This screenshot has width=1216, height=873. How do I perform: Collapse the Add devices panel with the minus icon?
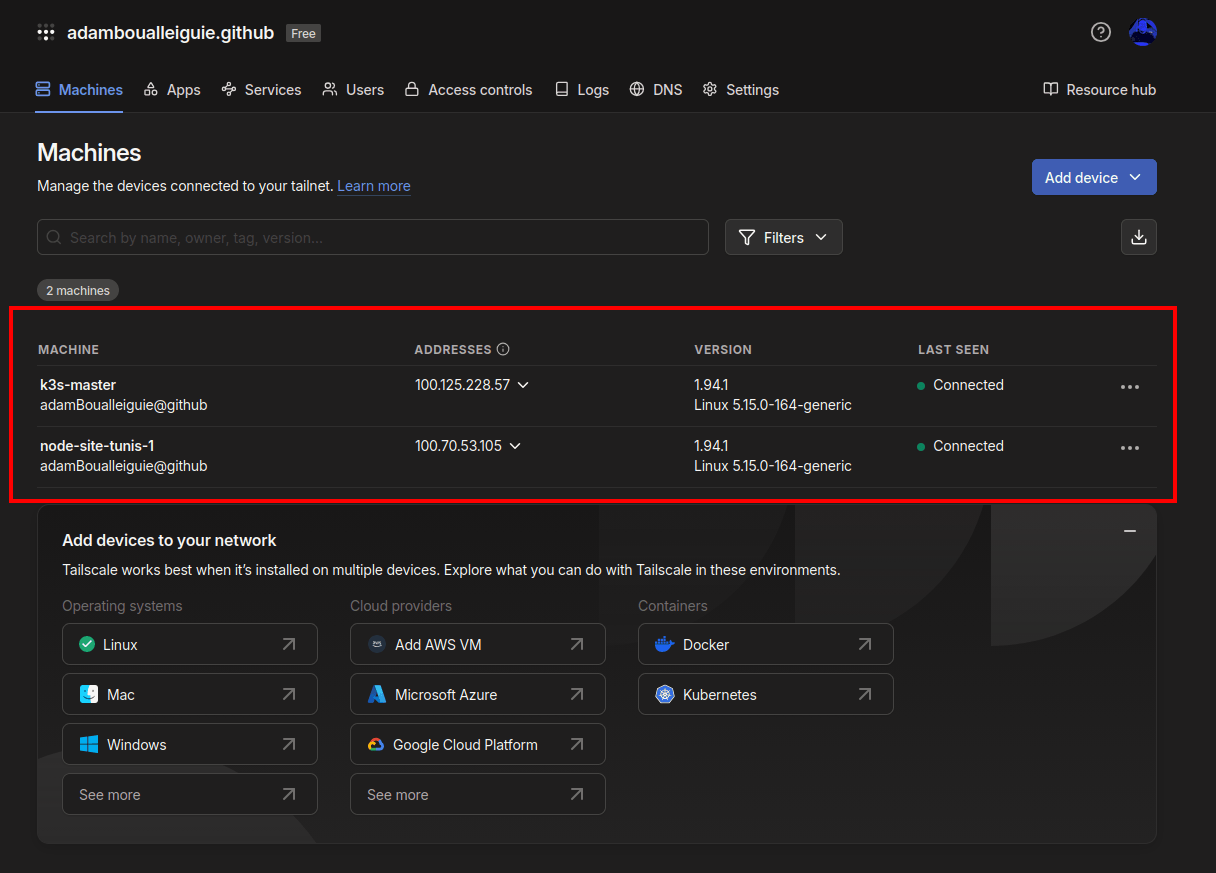(1130, 531)
